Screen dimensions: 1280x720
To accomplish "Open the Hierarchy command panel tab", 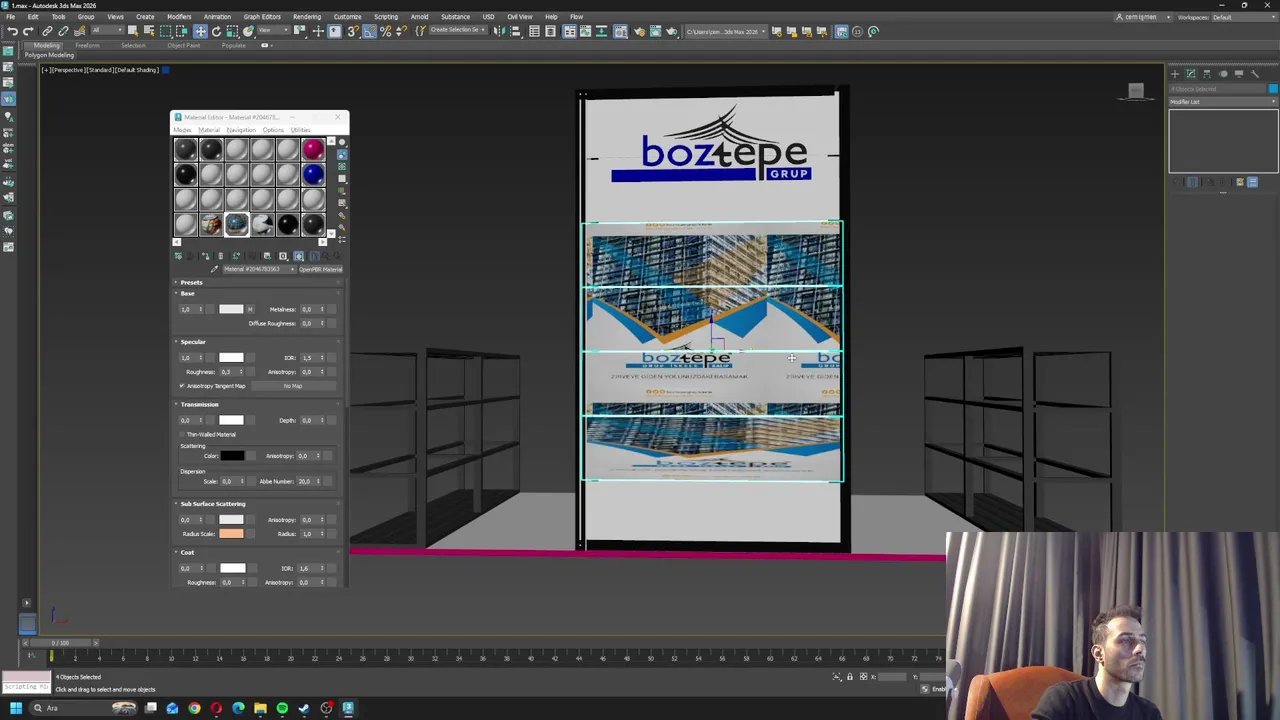I will click(1207, 73).
